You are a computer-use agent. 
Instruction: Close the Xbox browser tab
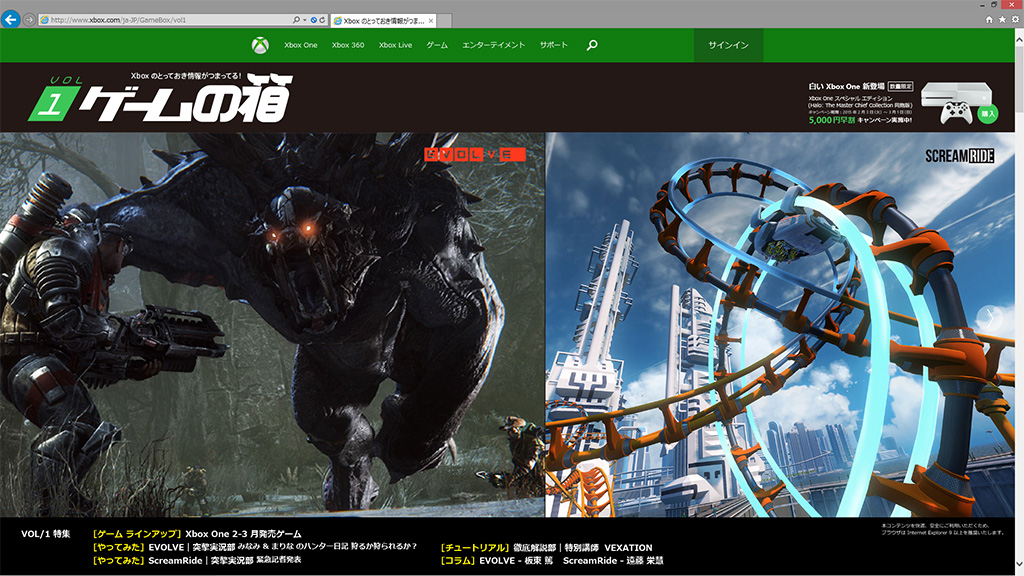point(431,20)
